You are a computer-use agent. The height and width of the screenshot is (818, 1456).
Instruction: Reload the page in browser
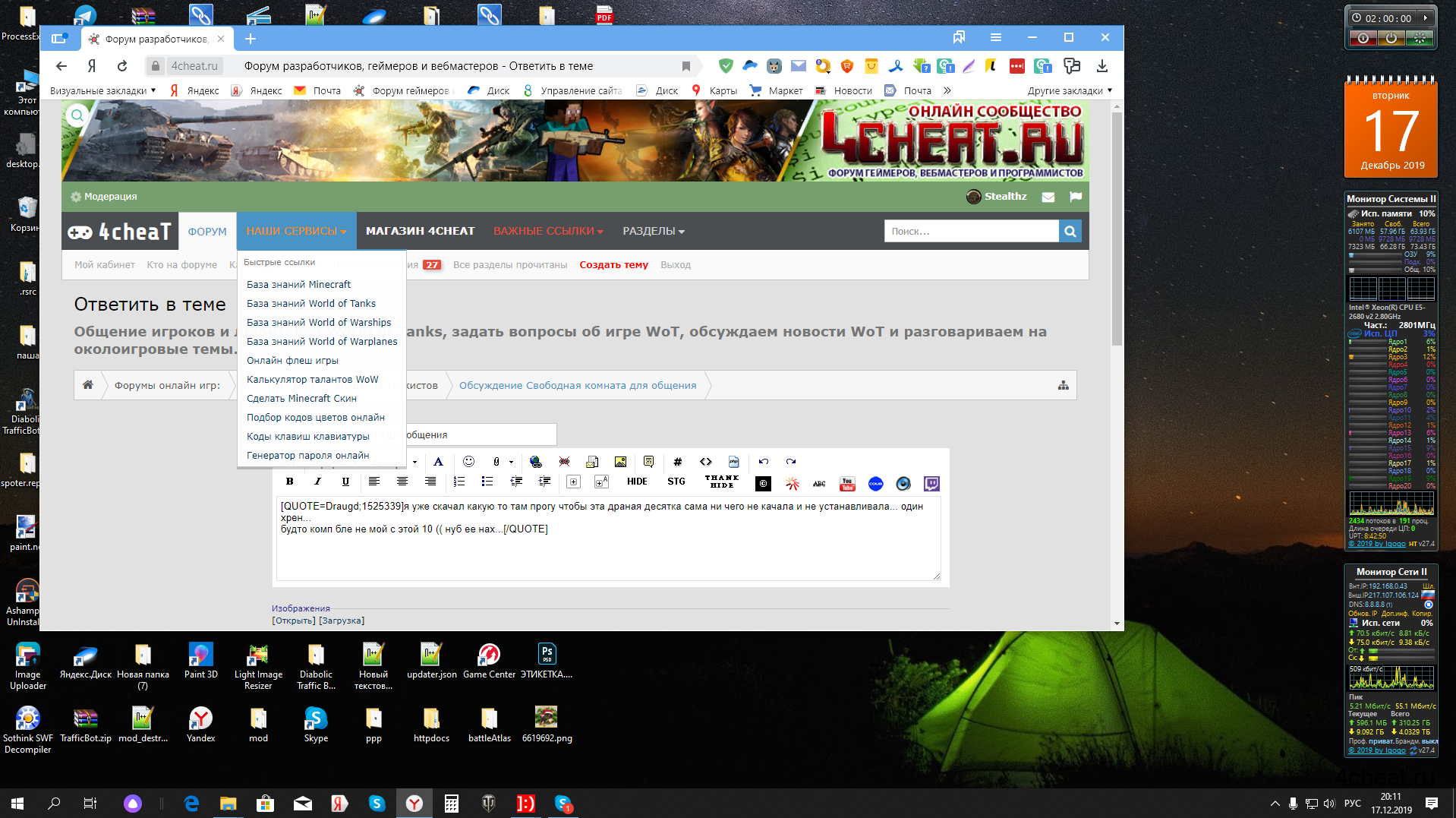[x=122, y=66]
